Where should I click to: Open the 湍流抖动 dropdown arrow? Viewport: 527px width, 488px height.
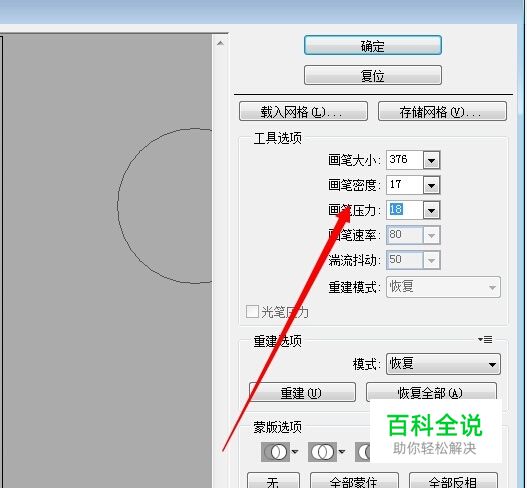pyautogui.click(x=432, y=260)
